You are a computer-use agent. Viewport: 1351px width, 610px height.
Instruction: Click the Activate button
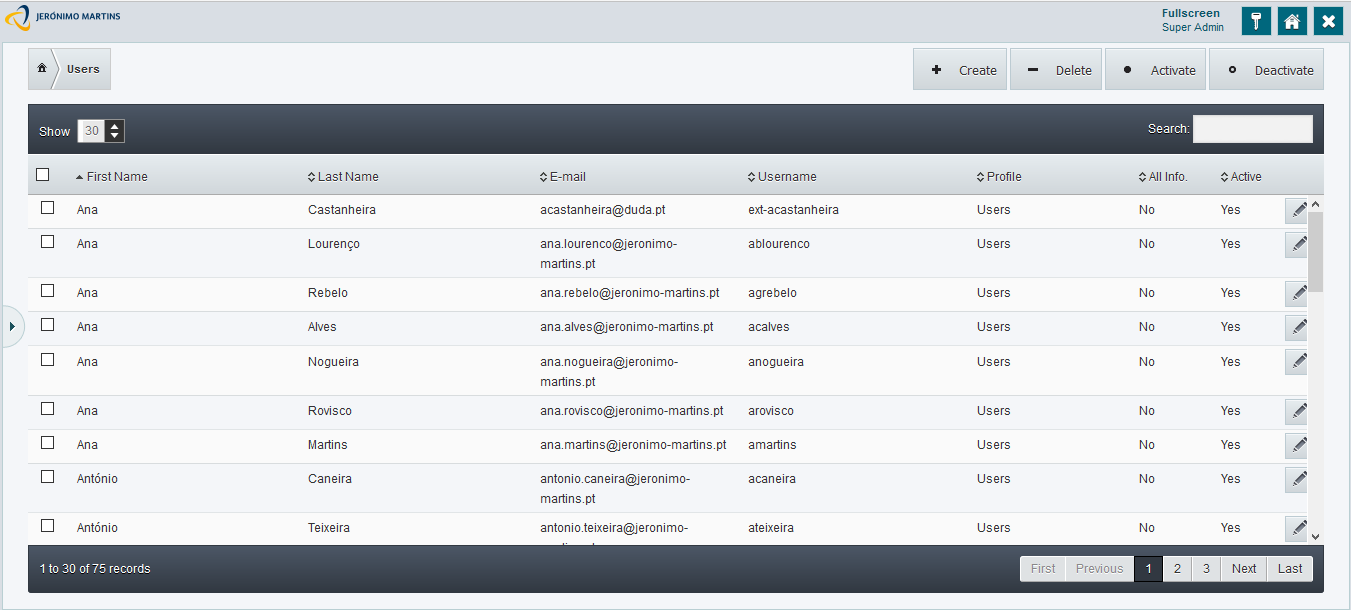coord(1155,70)
